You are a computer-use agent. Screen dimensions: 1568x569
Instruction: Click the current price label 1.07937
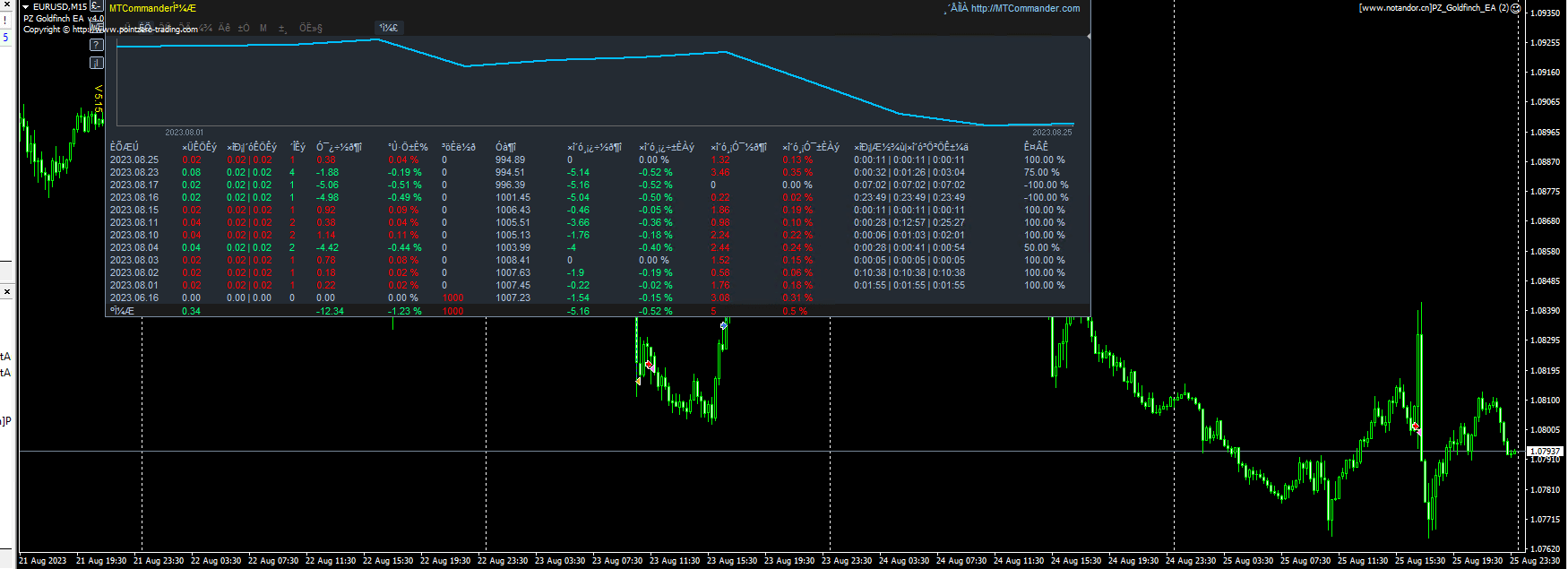coord(1544,451)
